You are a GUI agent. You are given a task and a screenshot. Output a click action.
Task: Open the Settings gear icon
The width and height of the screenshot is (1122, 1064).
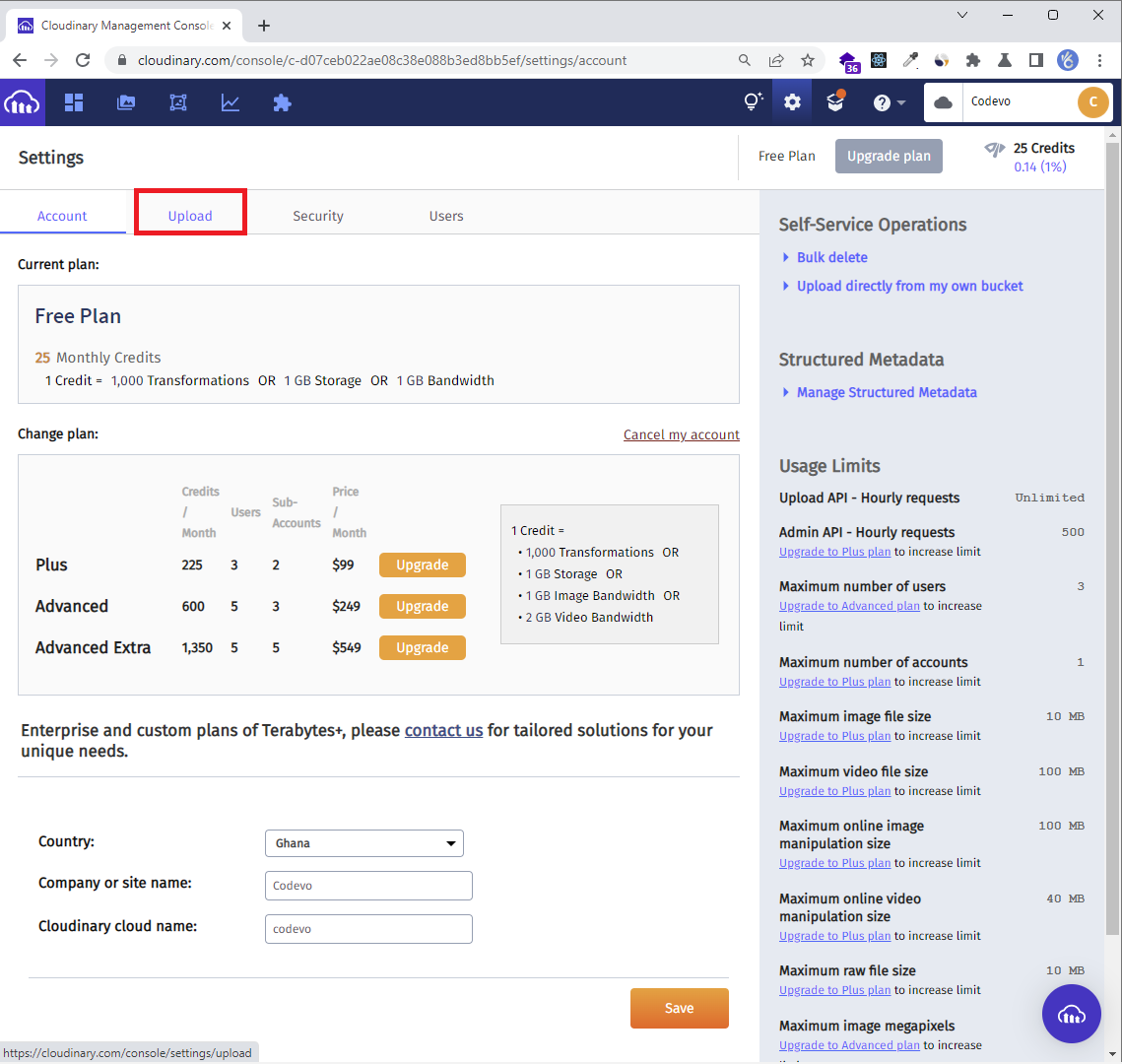tap(792, 101)
